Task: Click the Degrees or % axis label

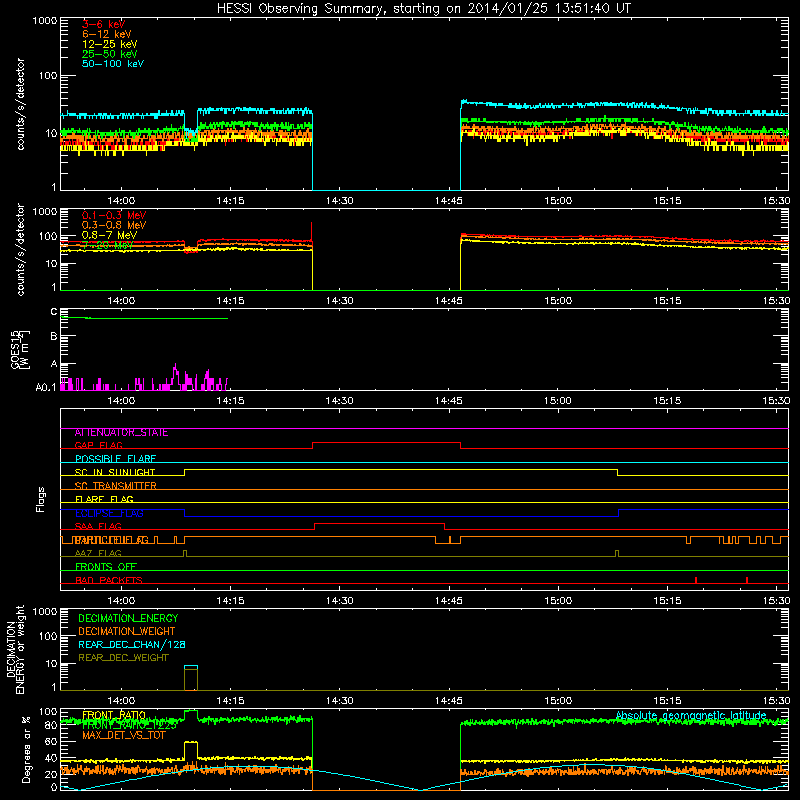Action: tap(26, 749)
